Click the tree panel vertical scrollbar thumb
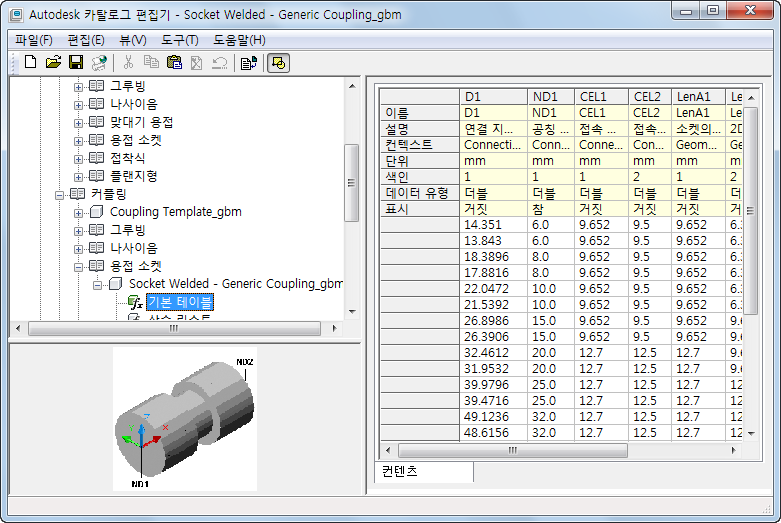Image resolution: width=781 pixels, height=523 pixels. tap(352, 182)
